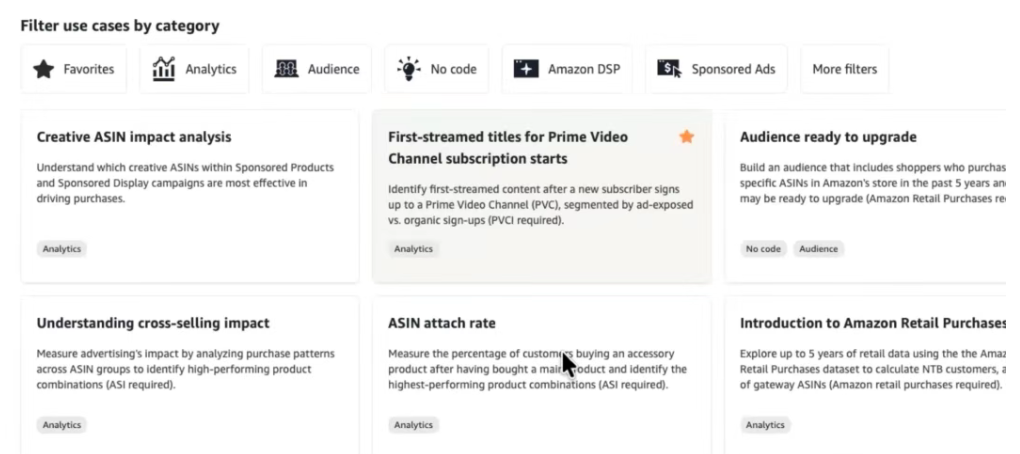Filter use cases by Audience label

[x=333, y=69]
